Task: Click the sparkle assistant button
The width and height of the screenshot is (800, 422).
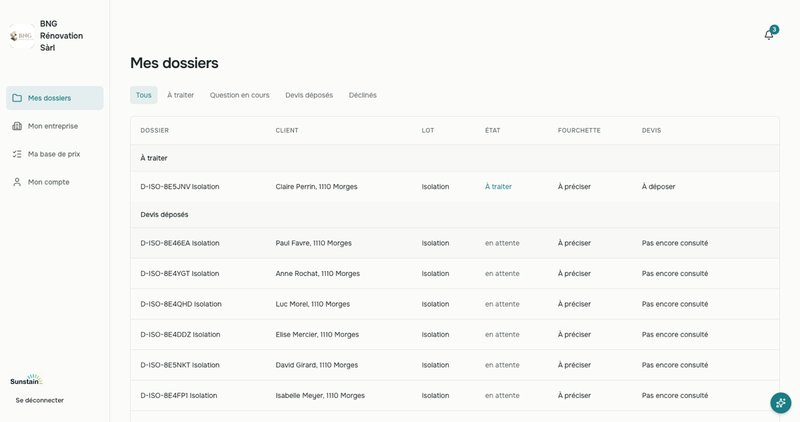Action: (x=781, y=403)
